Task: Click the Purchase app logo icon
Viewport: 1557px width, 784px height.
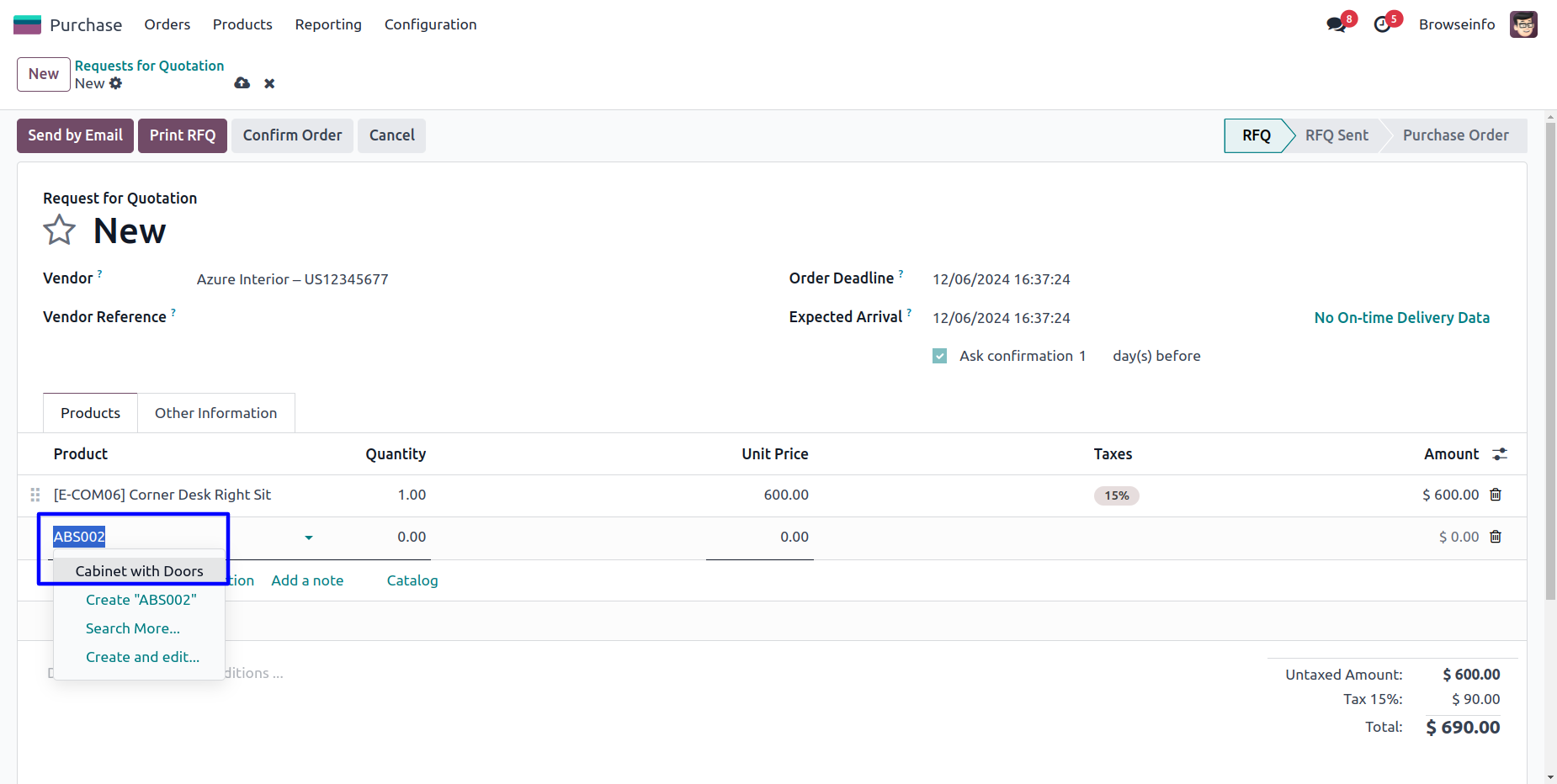Action: tap(27, 24)
